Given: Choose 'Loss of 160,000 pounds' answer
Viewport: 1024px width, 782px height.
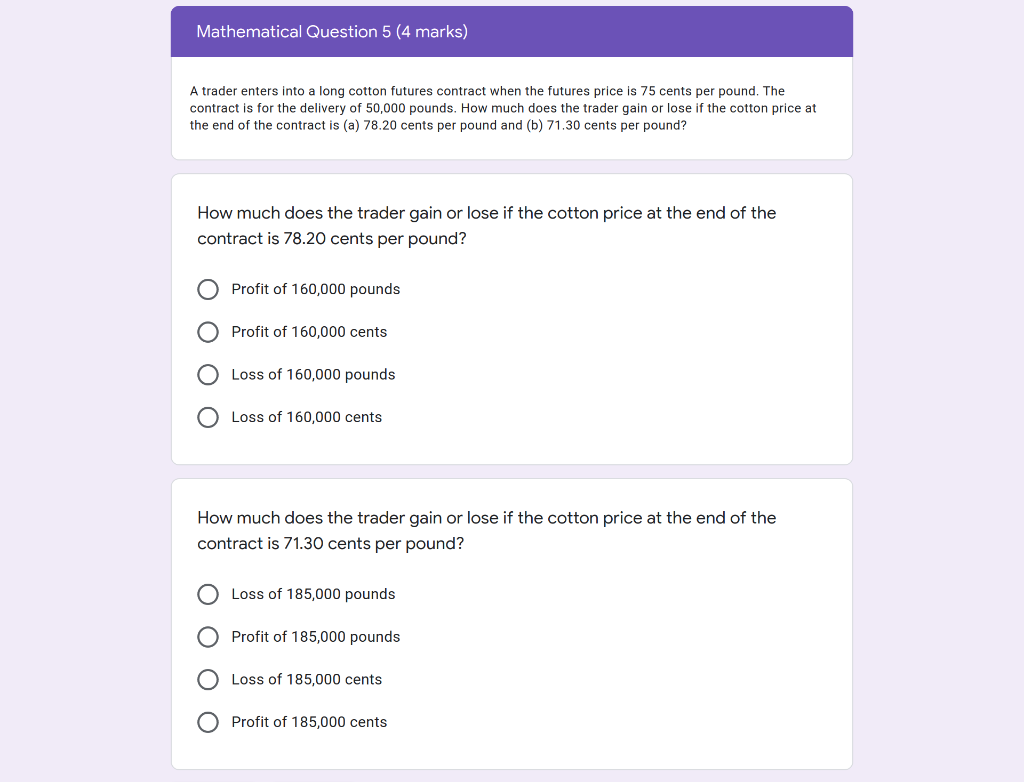Looking at the screenshot, I should 312,374.
